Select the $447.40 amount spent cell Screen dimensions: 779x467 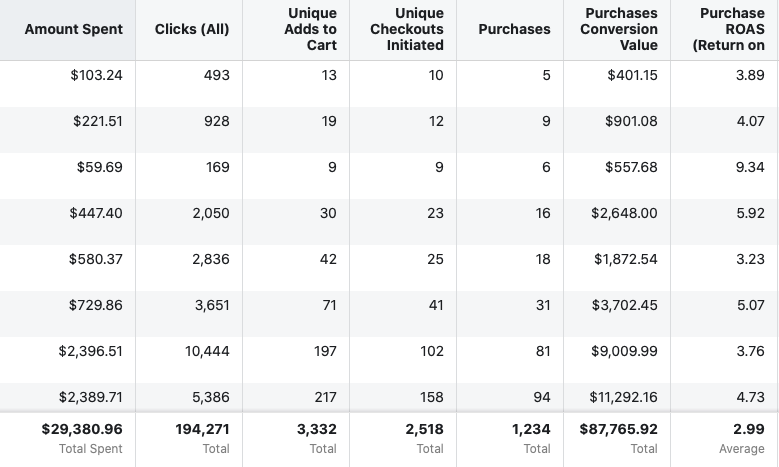(96, 213)
